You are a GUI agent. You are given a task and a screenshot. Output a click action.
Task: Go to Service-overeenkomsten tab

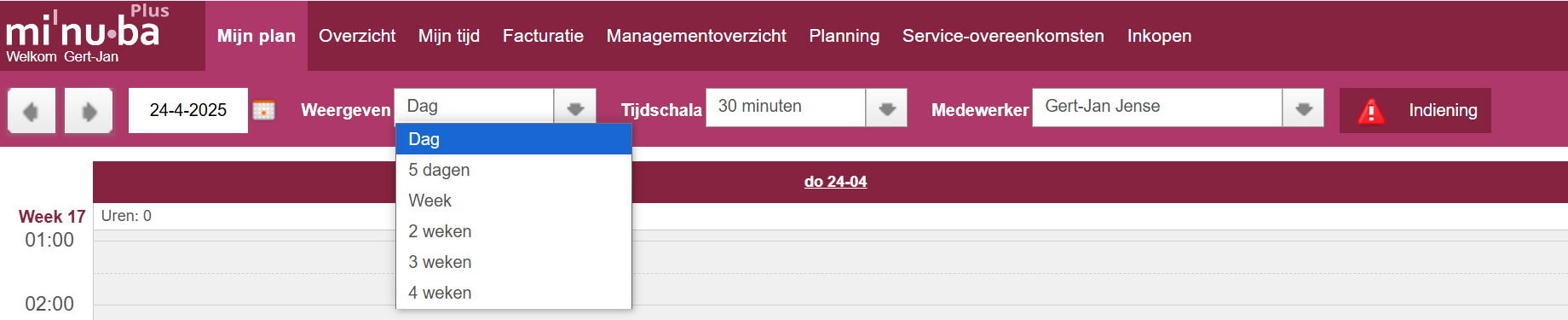tap(1003, 36)
